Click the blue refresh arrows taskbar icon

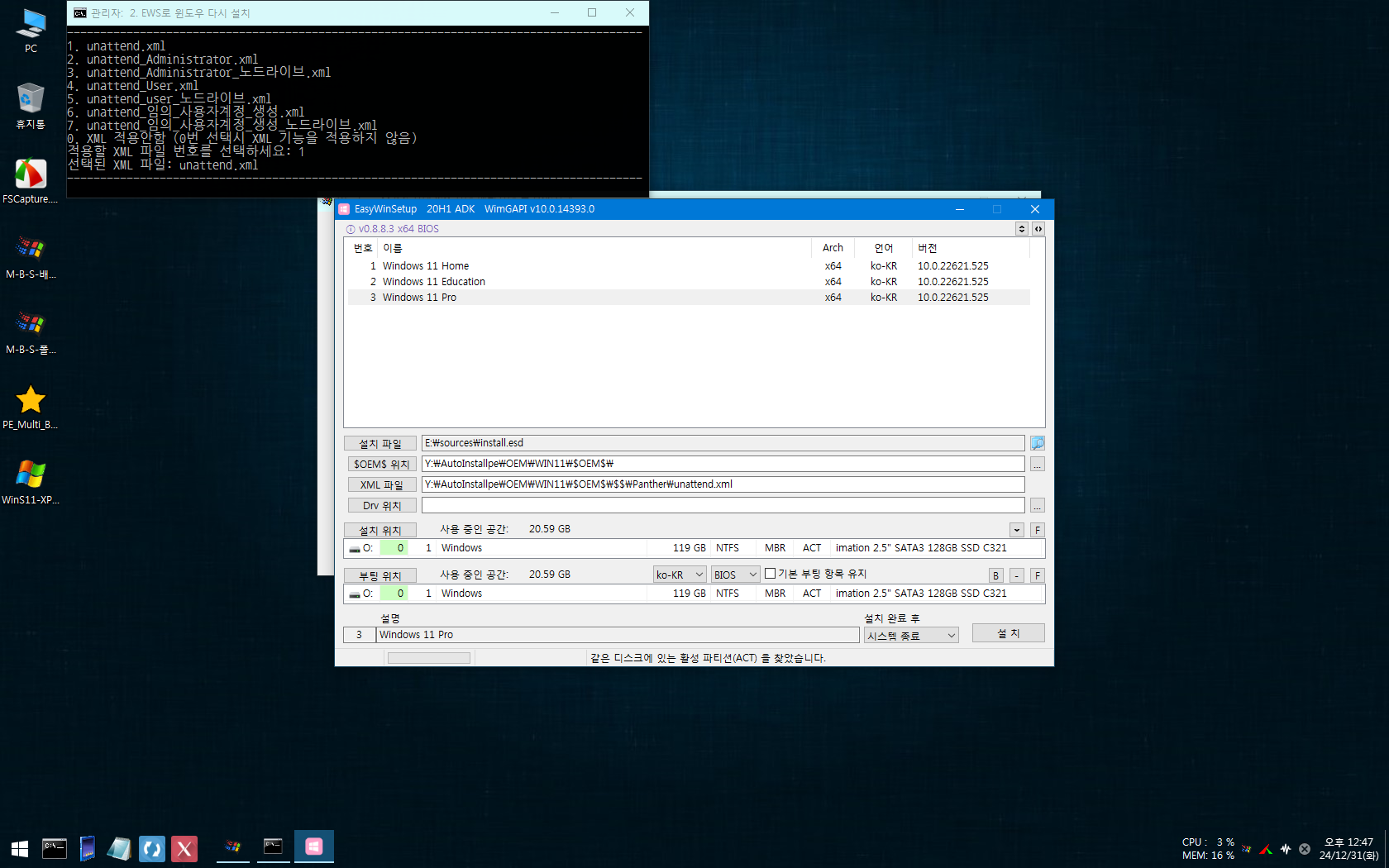pyautogui.click(x=152, y=848)
